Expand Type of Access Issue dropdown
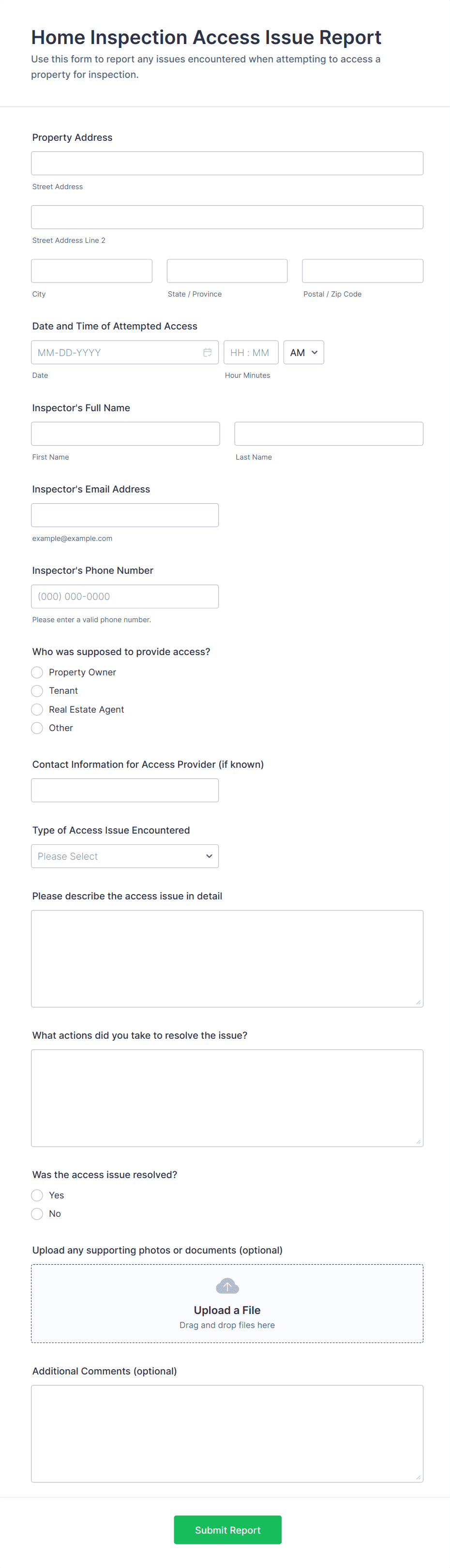The image size is (450, 1568). point(125,856)
